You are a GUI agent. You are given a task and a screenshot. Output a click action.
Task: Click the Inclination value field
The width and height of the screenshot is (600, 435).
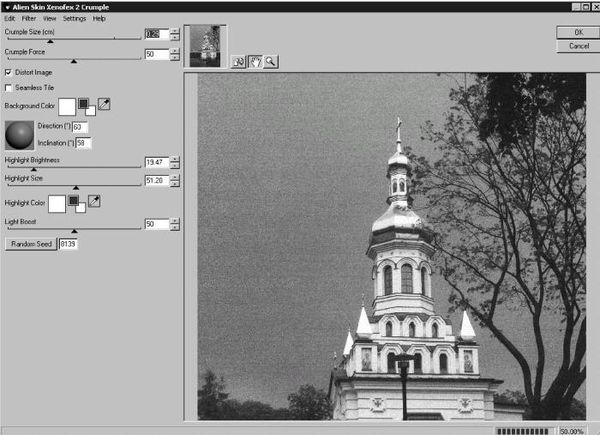83,143
